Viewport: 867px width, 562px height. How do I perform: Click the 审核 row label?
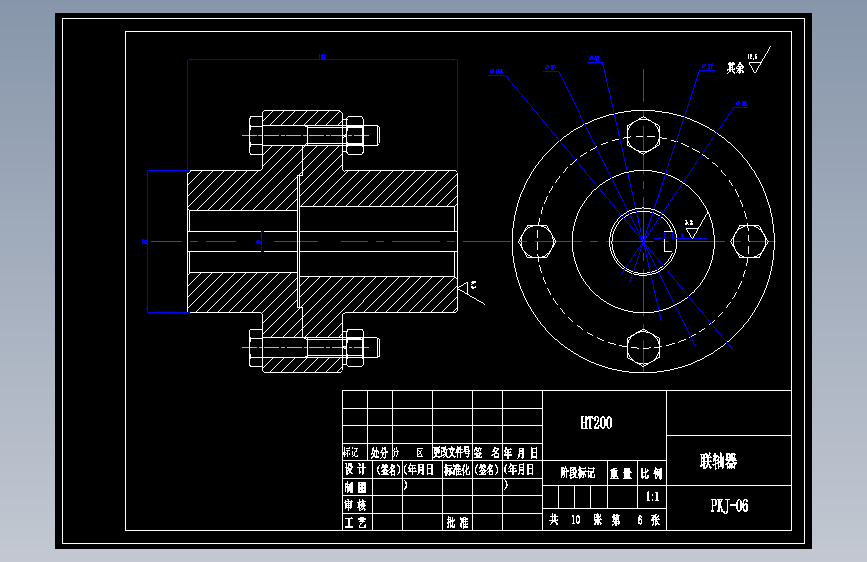pos(356,504)
